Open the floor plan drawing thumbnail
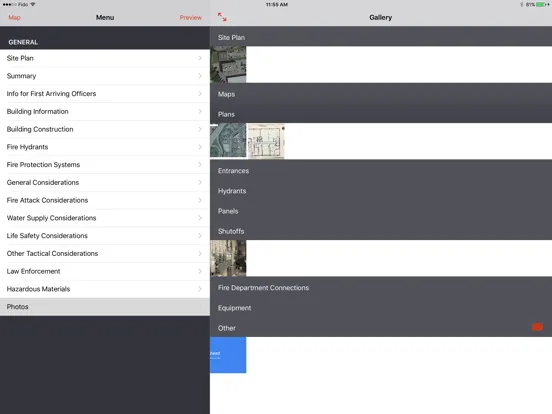The height and width of the screenshot is (414, 552). coord(266,141)
